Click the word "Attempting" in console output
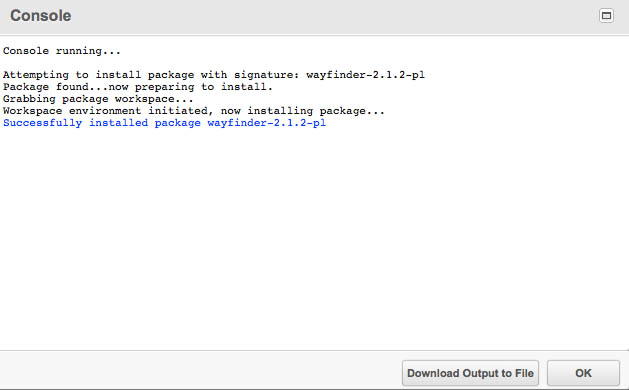The height and width of the screenshot is (390, 629). coord(36,75)
